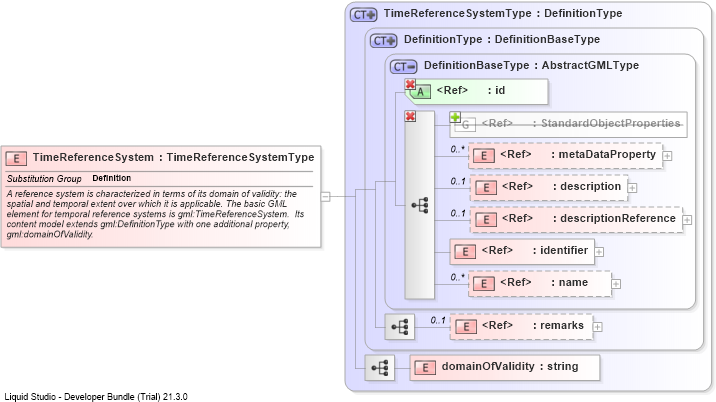Click the G group icon of StandardObjectProperties
Screen dimensions: 716x402
[x=466, y=124]
